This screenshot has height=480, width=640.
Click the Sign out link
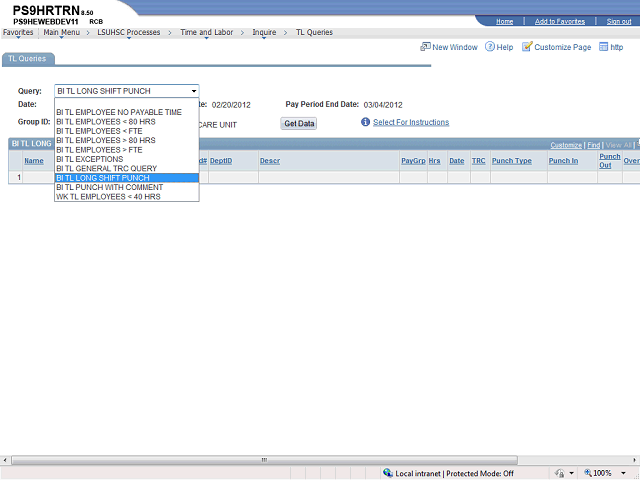[x=619, y=21]
